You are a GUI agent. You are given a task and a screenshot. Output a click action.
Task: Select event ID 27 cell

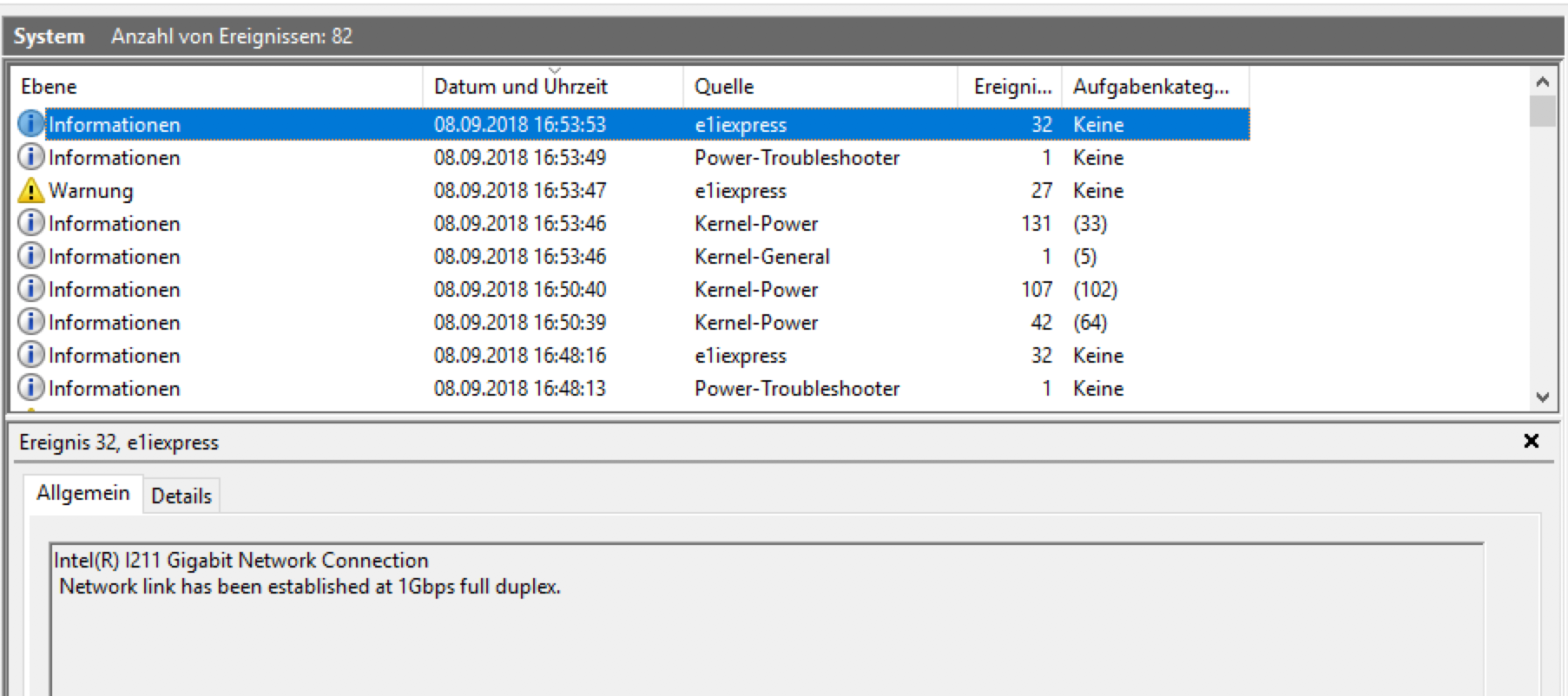tap(1042, 190)
